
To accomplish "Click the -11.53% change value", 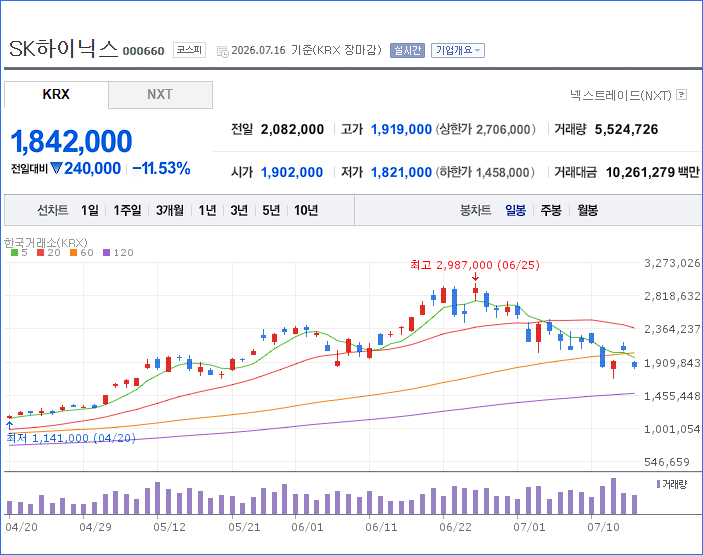I will (161, 169).
